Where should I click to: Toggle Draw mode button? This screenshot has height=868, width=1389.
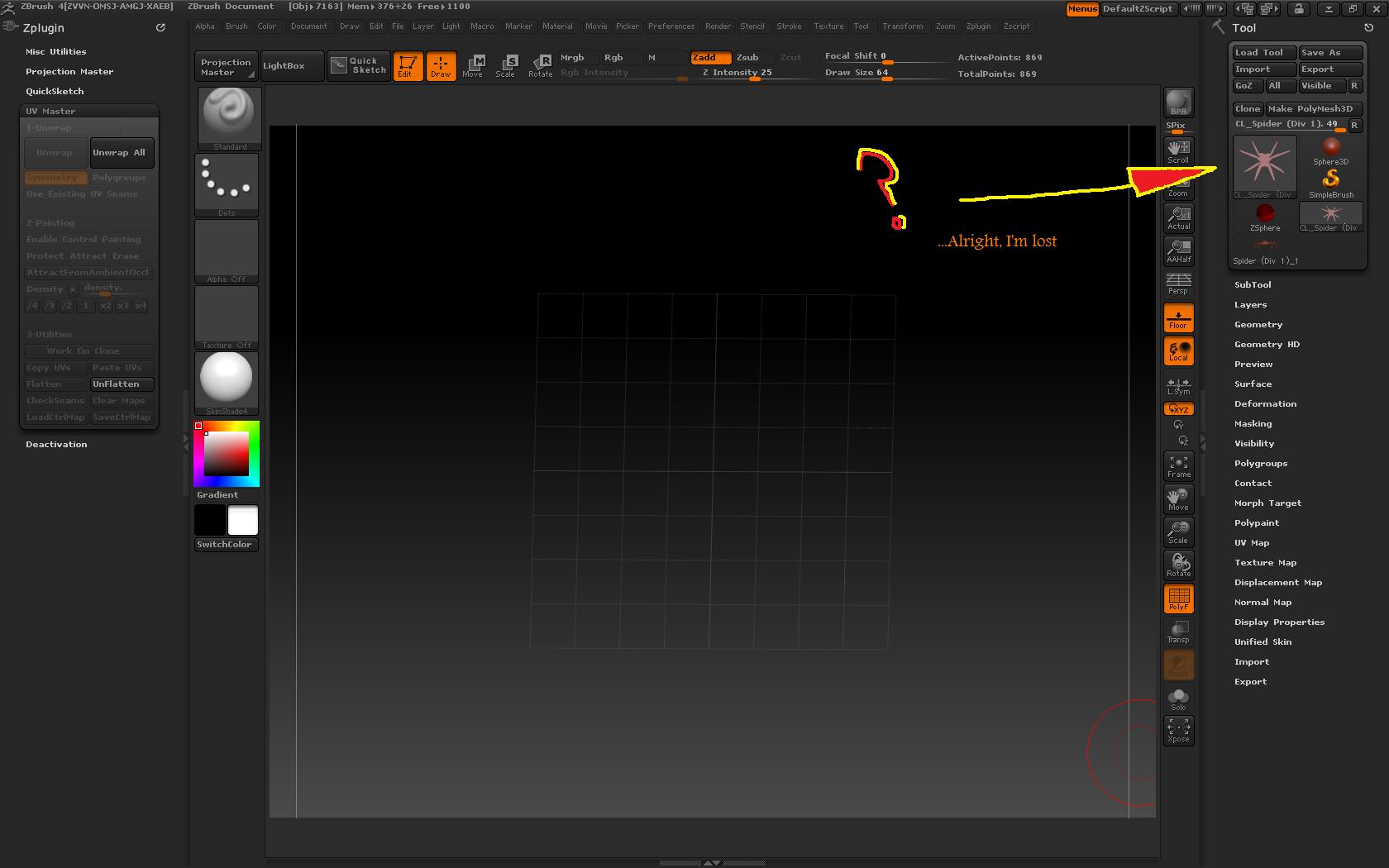coord(441,66)
